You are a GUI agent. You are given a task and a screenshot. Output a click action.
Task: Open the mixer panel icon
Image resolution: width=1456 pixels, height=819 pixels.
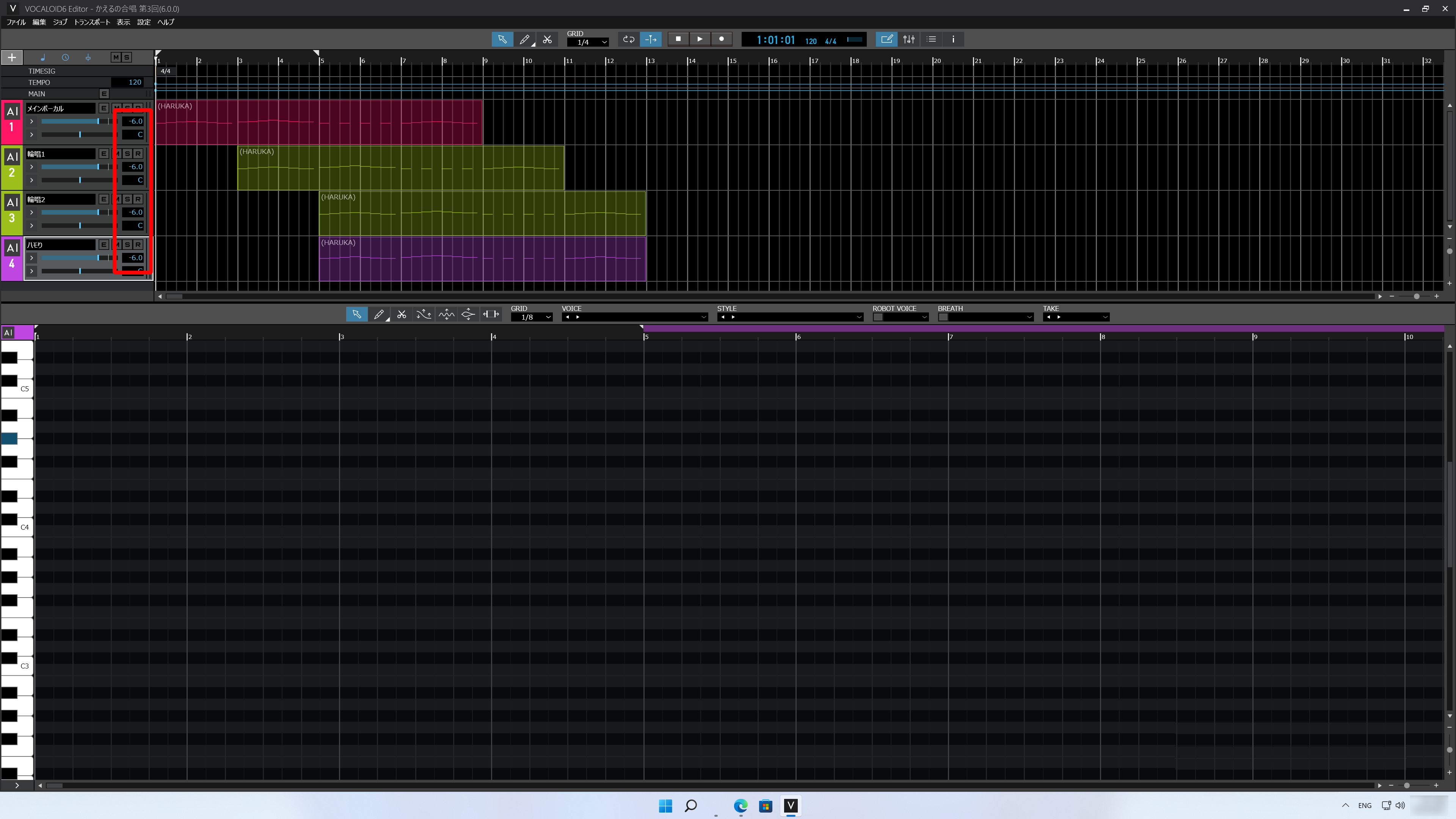tap(908, 39)
